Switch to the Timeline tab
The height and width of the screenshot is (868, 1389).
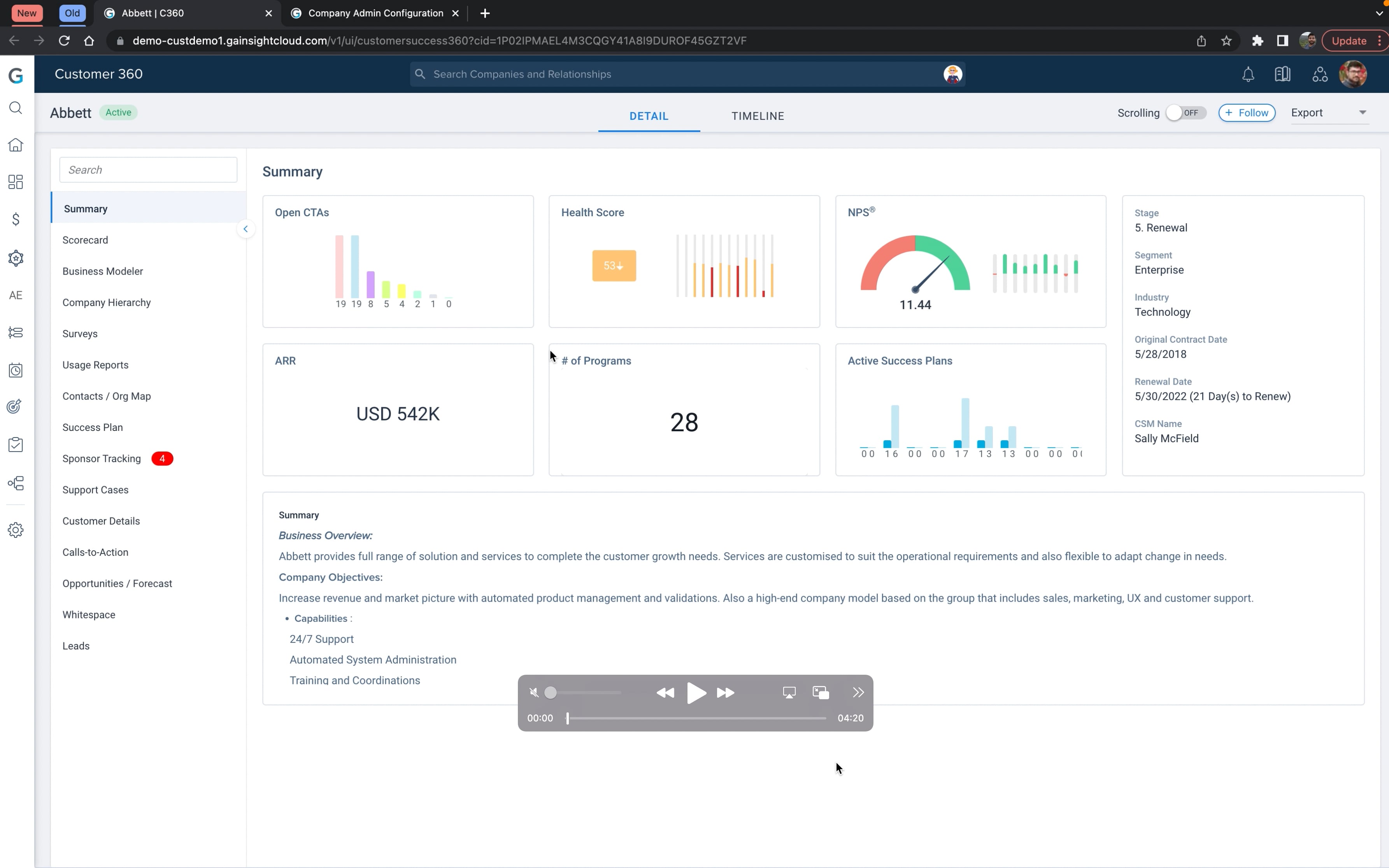758,115
